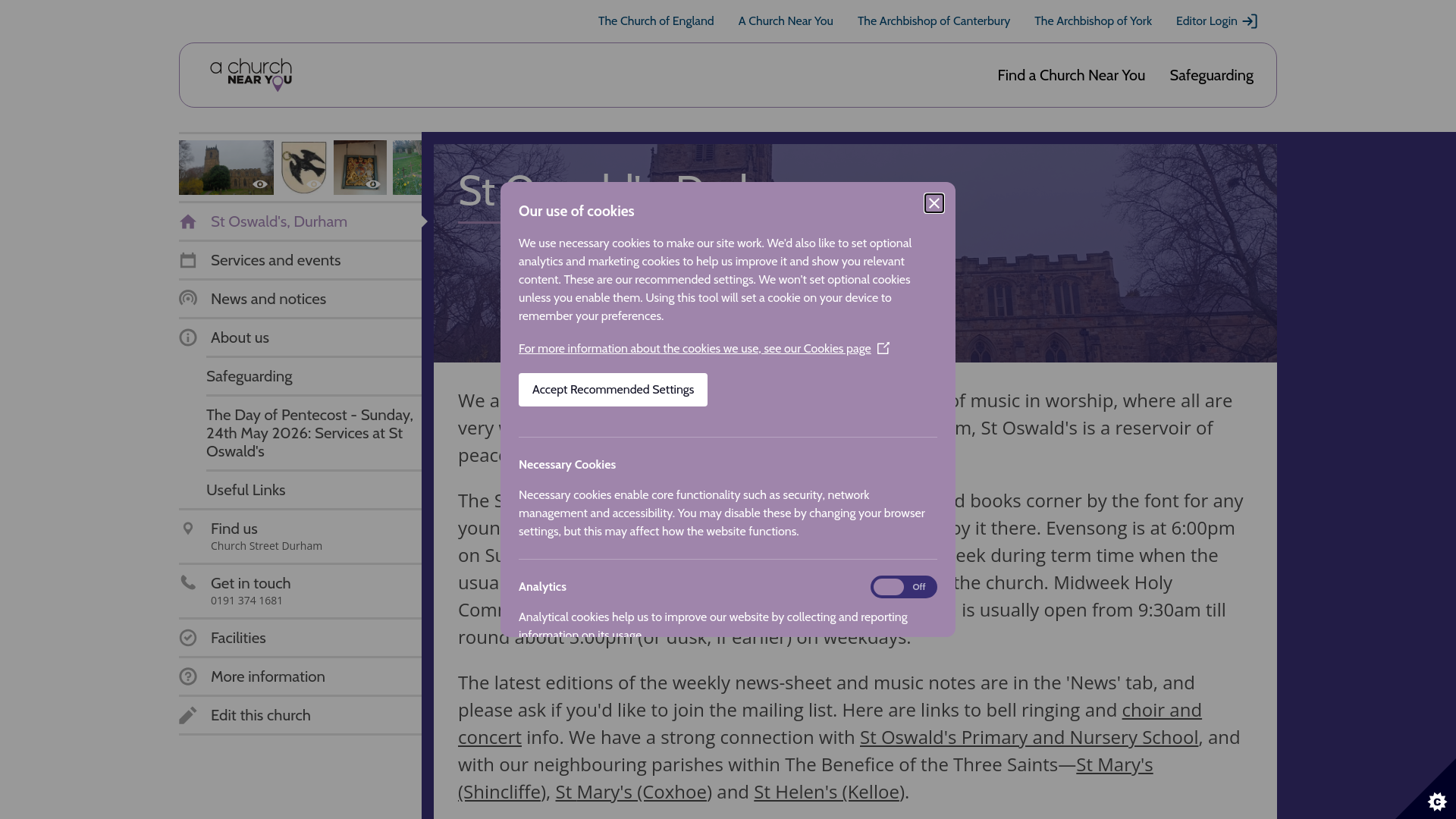Image resolution: width=1456 pixels, height=819 pixels.
Task: Open About us page
Action: pos(300,338)
